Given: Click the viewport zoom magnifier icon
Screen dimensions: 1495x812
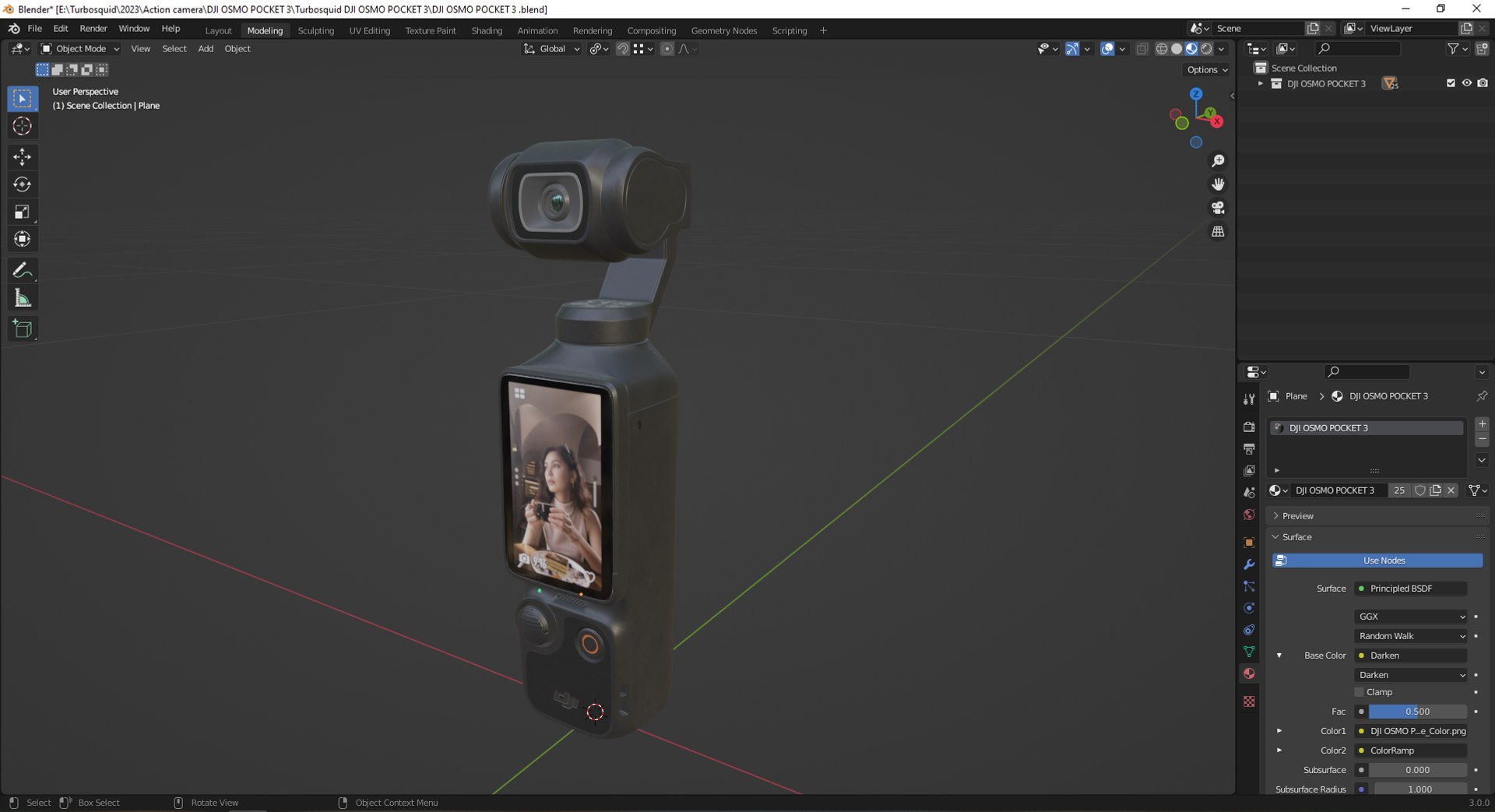Looking at the screenshot, I should 1218,161.
